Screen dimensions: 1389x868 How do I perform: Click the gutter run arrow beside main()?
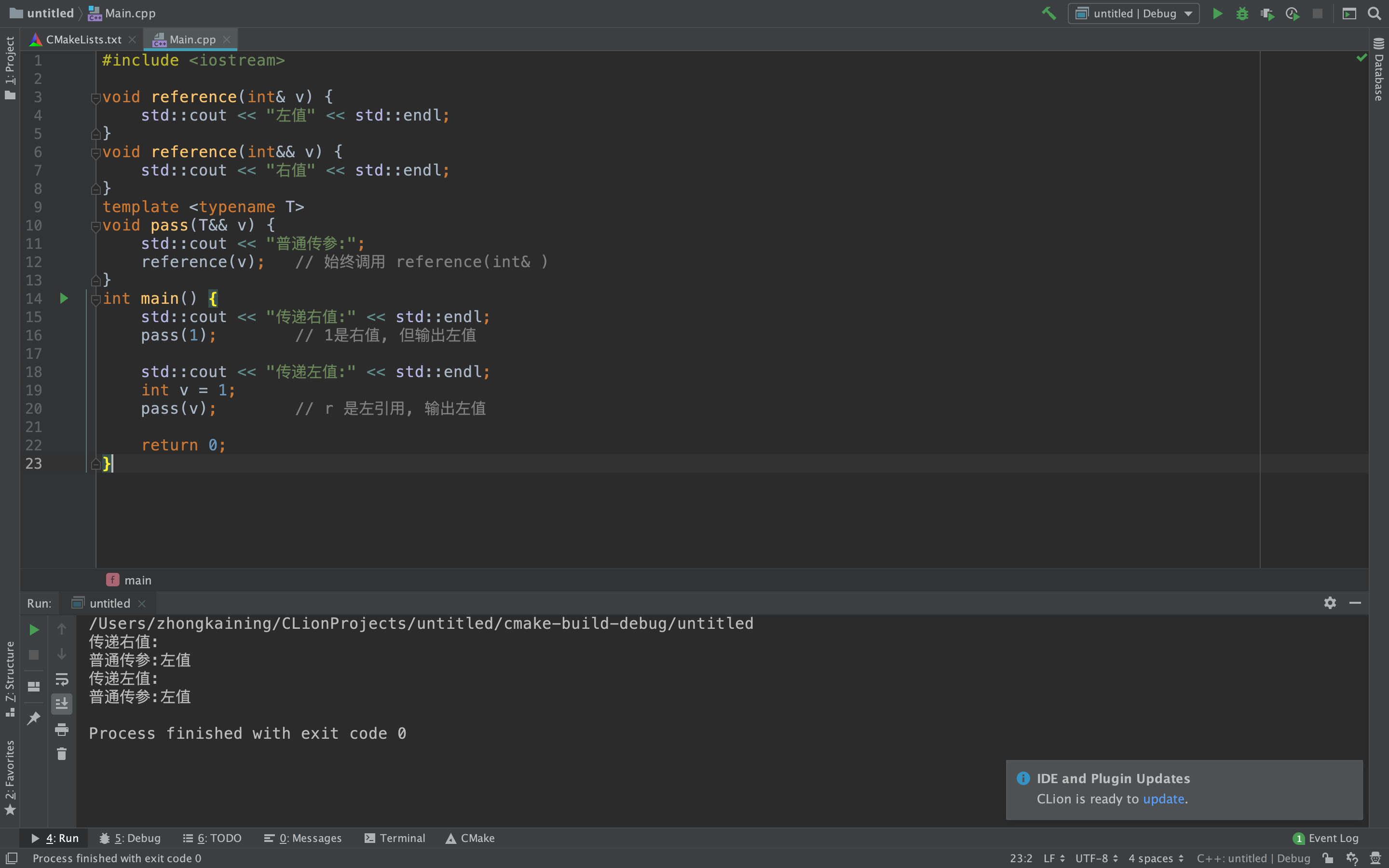click(64, 298)
